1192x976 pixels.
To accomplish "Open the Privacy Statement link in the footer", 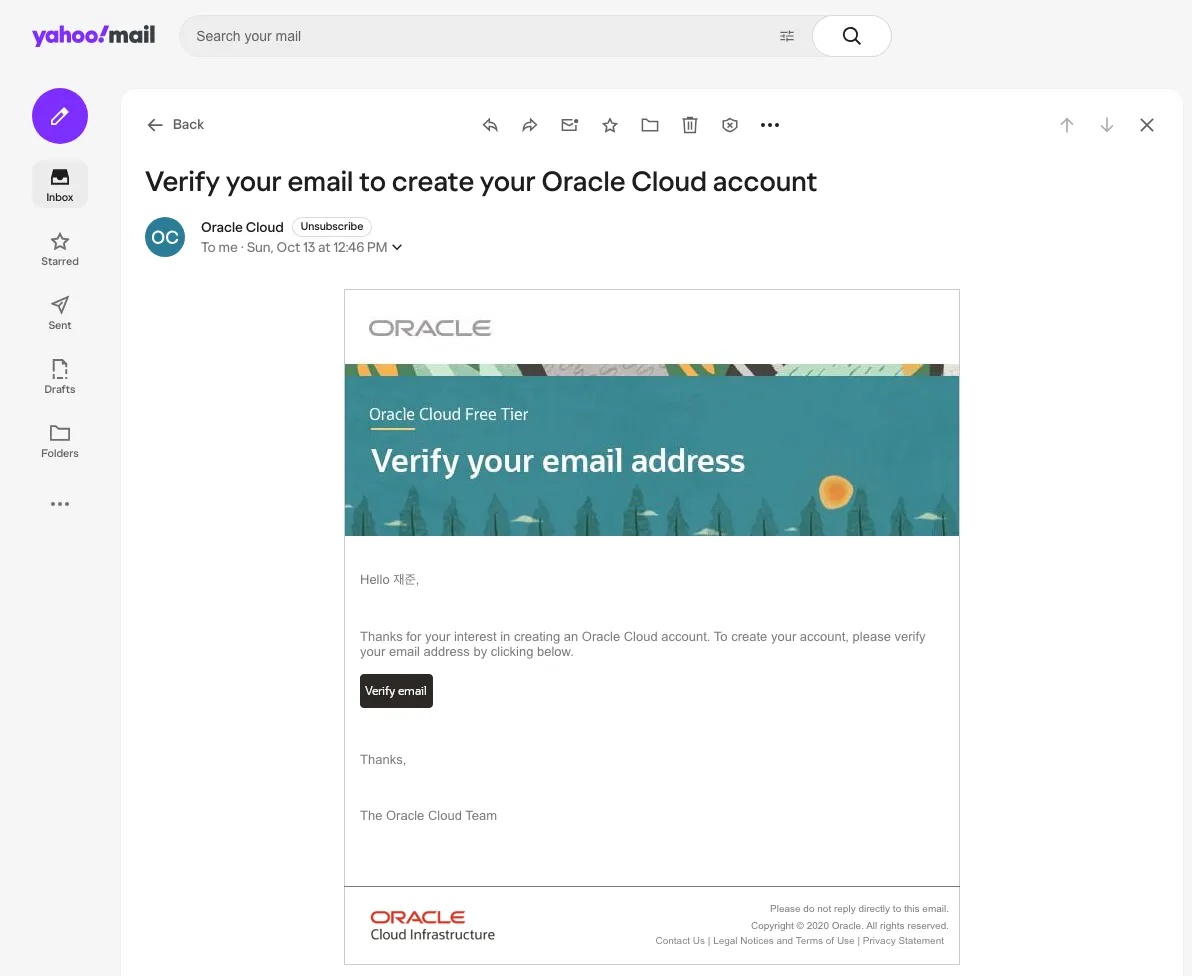I will [903, 940].
